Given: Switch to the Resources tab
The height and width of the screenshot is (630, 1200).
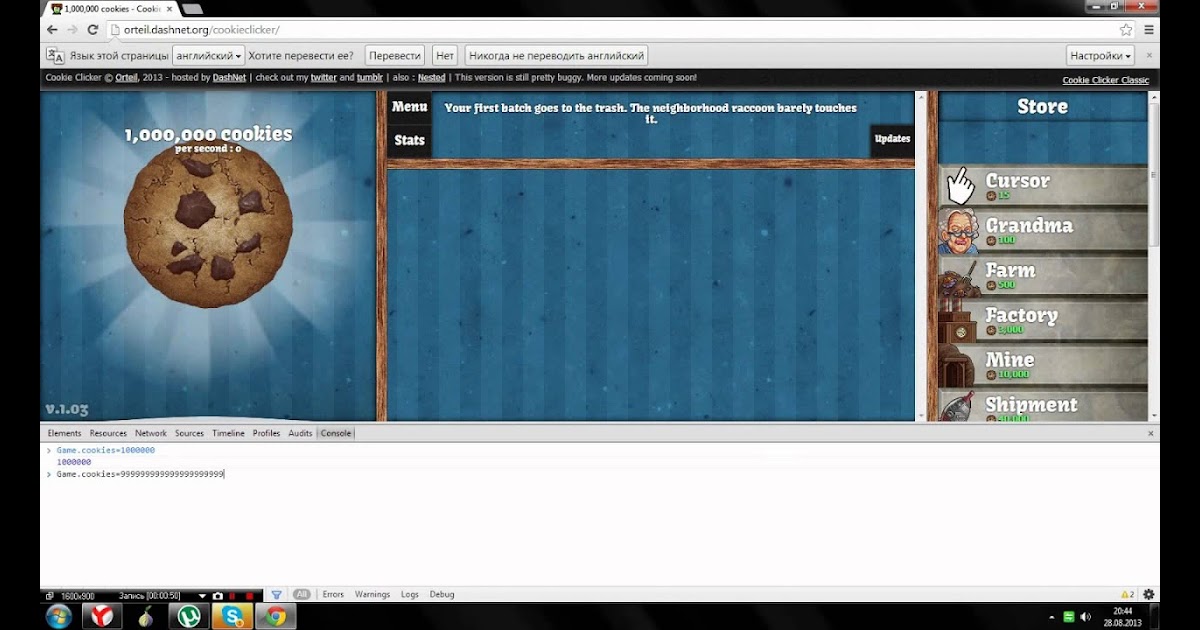Looking at the screenshot, I should tap(108, 433).
